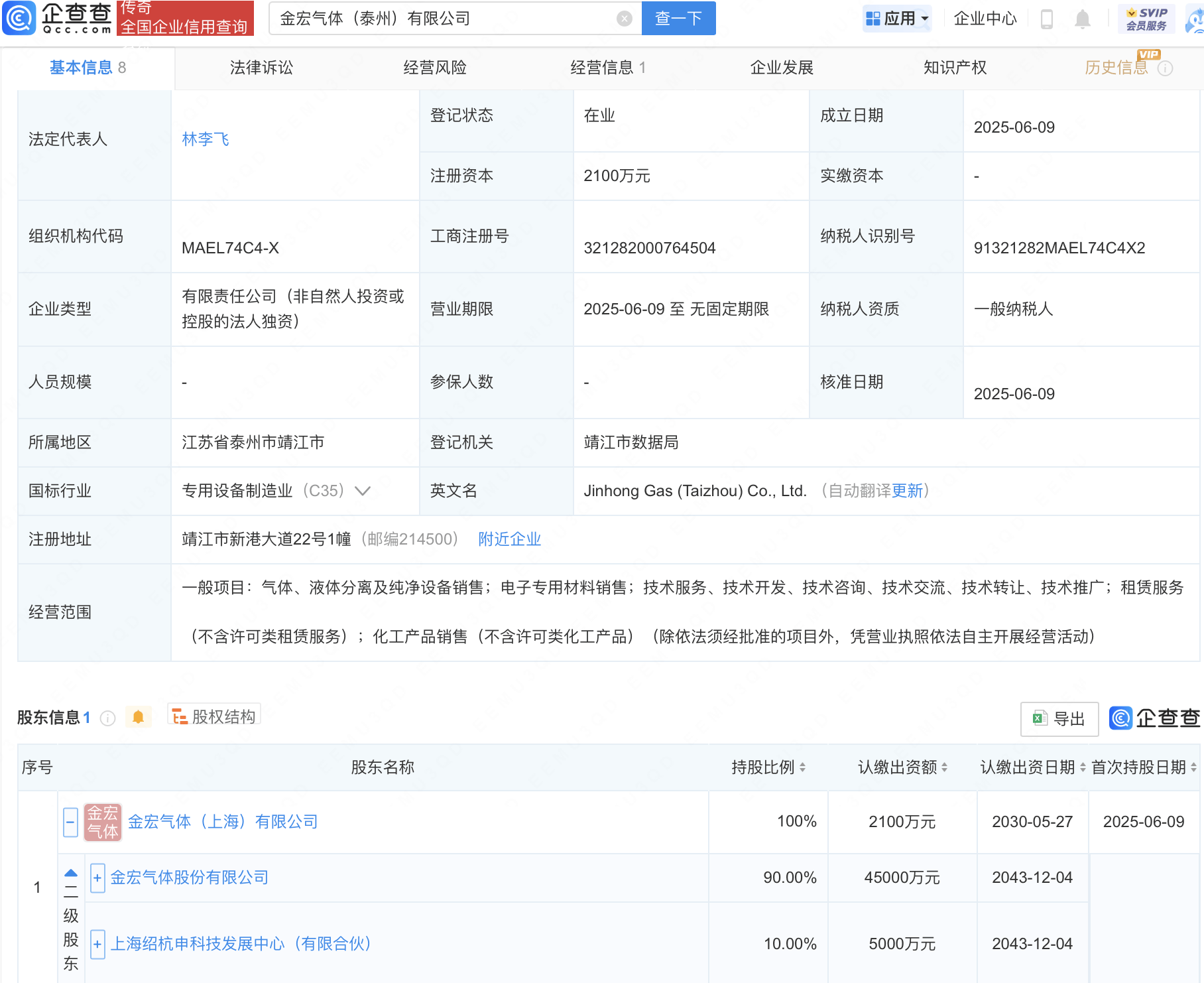Sort by 持股比例 column arrows
Viewport: 1204px width, 983px height.
click(x=802, y=767)
